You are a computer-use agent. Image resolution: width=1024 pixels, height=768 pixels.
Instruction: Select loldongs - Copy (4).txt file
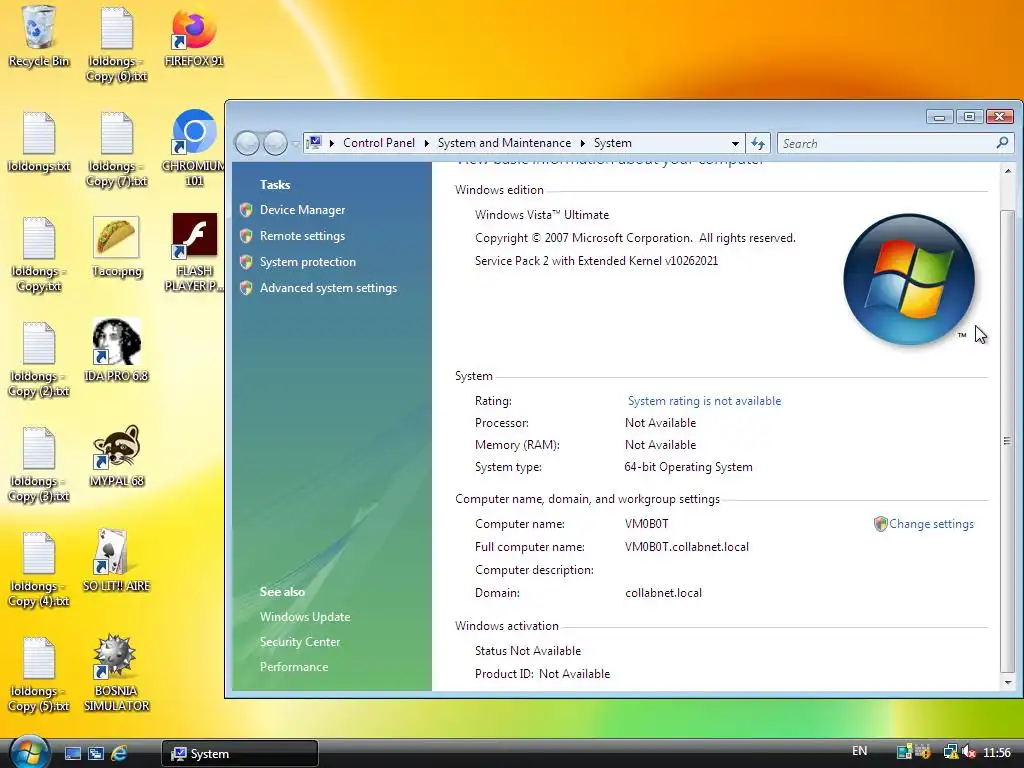39,569
